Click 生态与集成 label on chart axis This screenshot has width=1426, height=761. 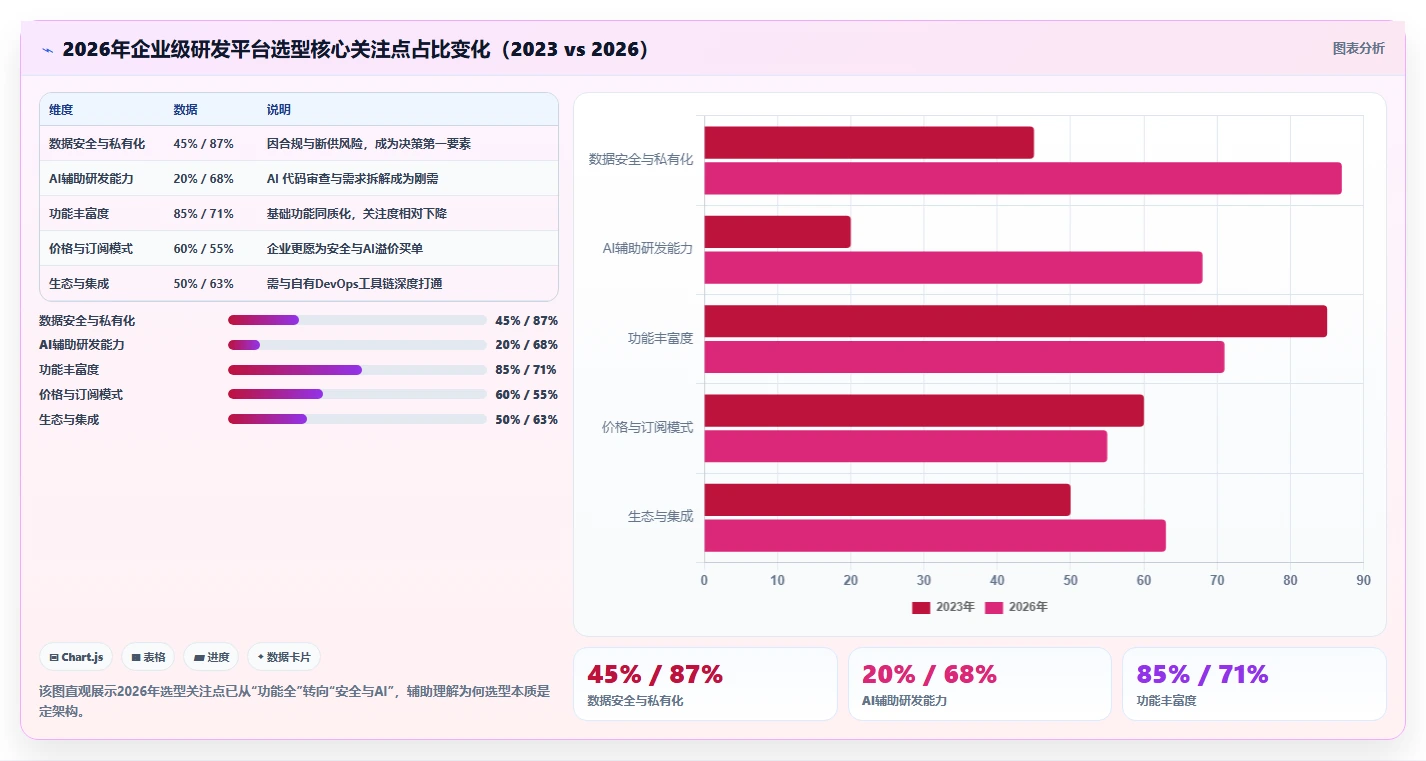pyautogui.click(x=661, y=516)
